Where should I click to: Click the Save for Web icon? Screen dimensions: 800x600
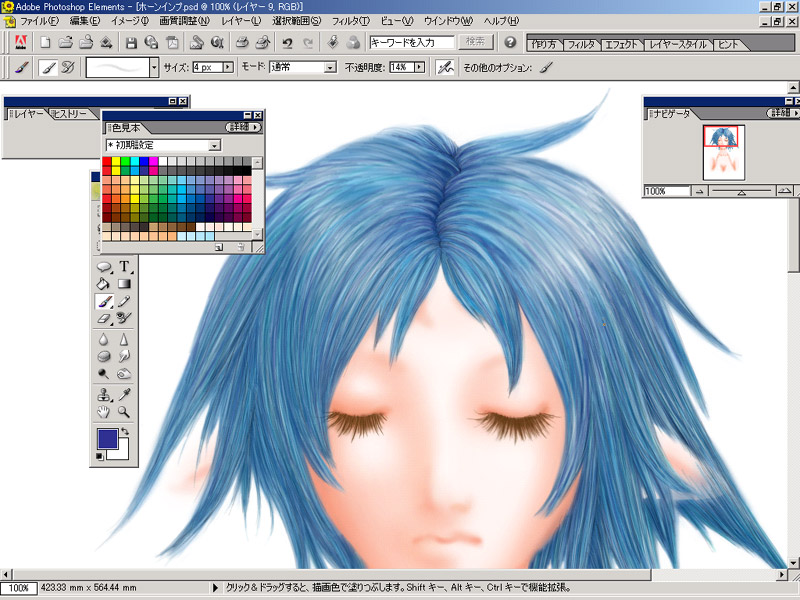pos(152,42)
